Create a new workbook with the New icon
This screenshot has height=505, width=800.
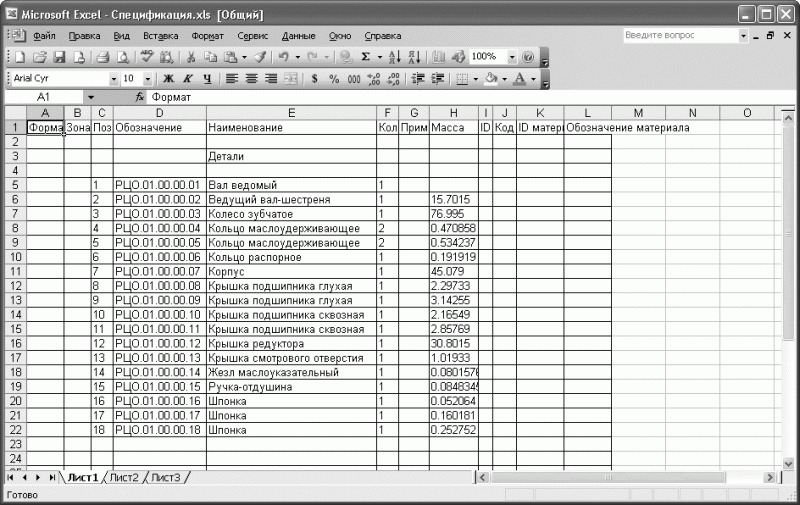(x=20, y=57)
